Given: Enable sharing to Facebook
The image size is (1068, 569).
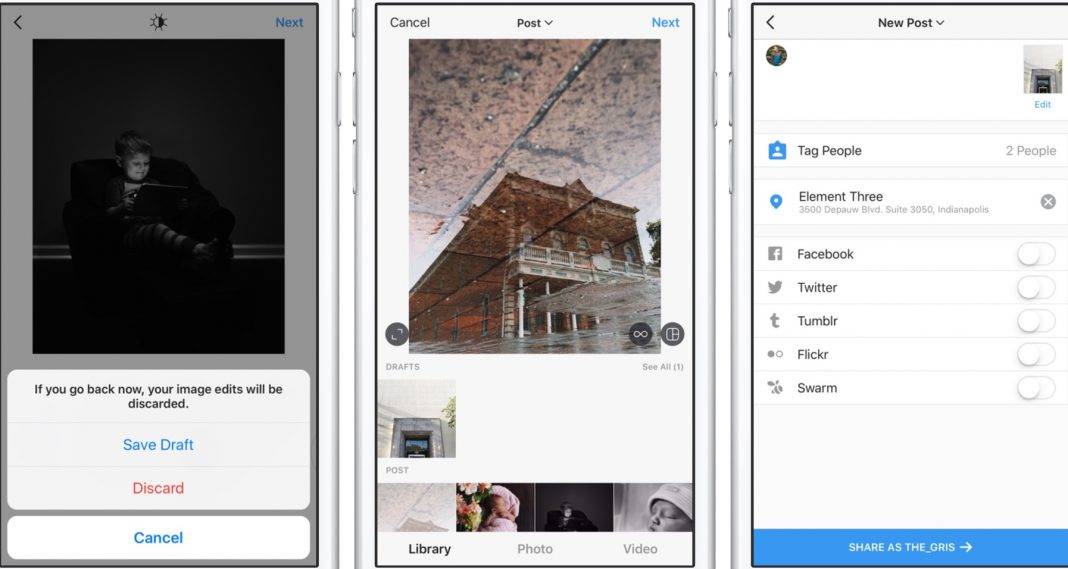Looking at the screenshot, I should tap(1036, 254).
